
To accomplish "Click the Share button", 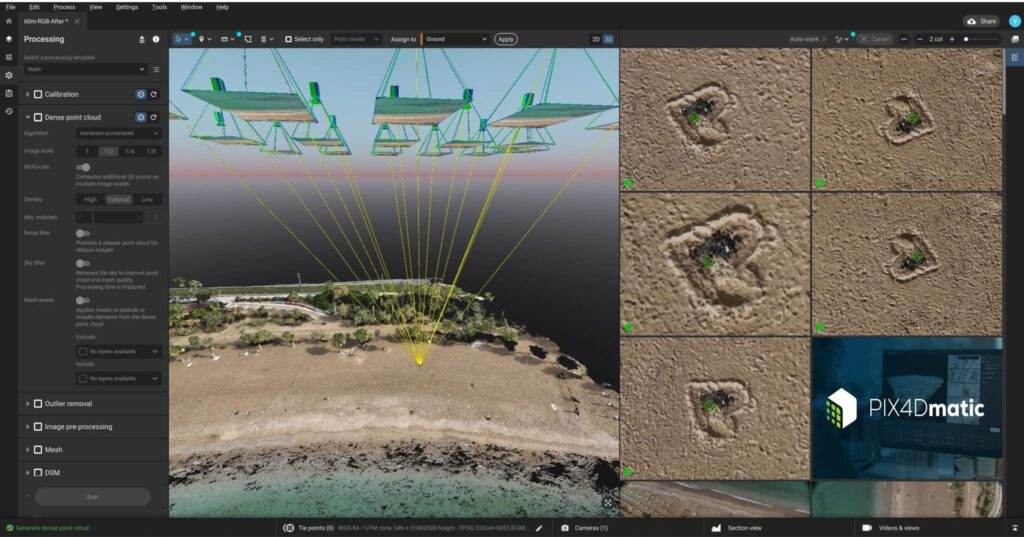I will click(982, 21).
